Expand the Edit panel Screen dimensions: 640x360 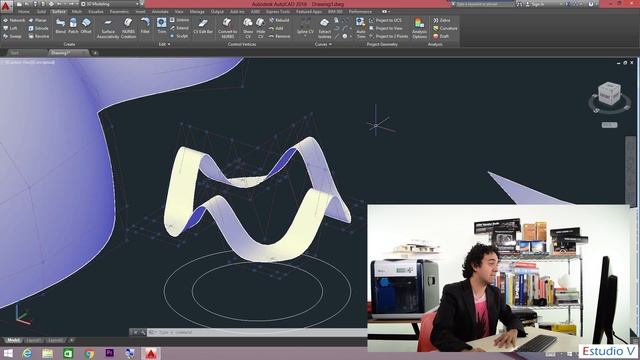pyautogui.click(x=164, y=44)
